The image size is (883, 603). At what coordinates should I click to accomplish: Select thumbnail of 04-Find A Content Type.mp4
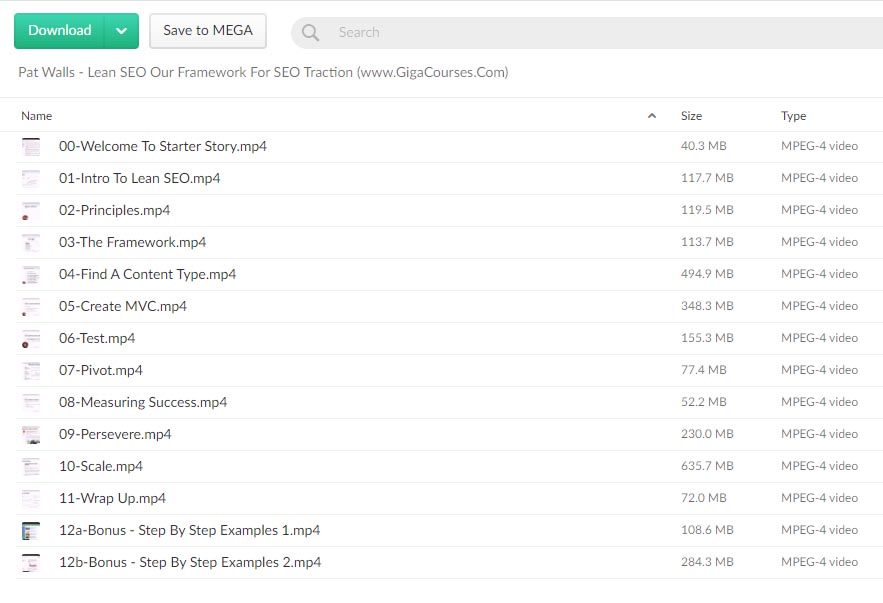pyautogui.click(x=31, y=275)
